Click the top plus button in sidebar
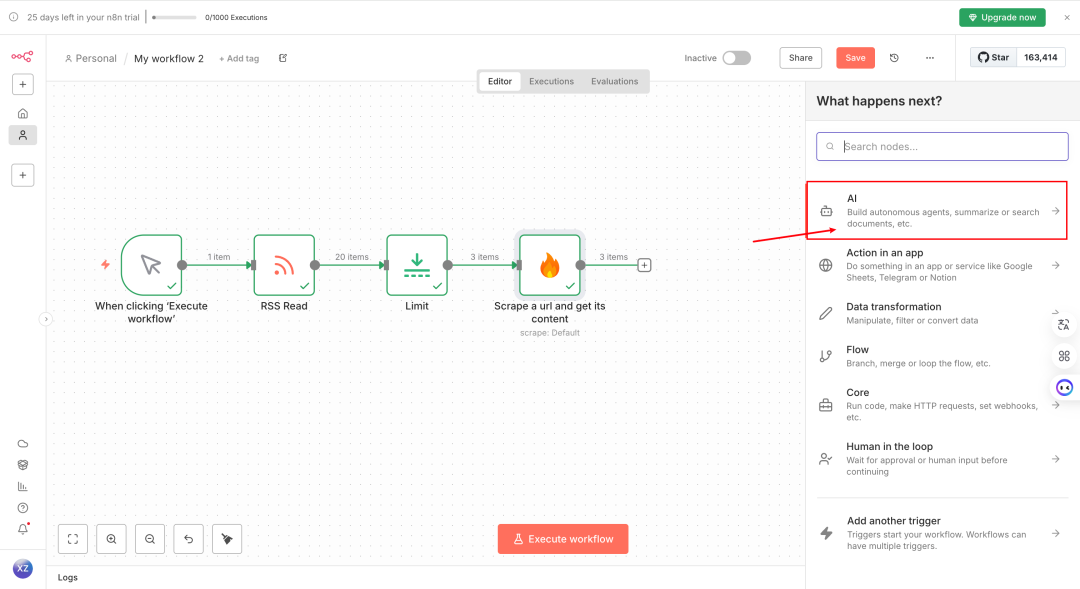This screenshot has width=1080, height=589. pos(23,84)
